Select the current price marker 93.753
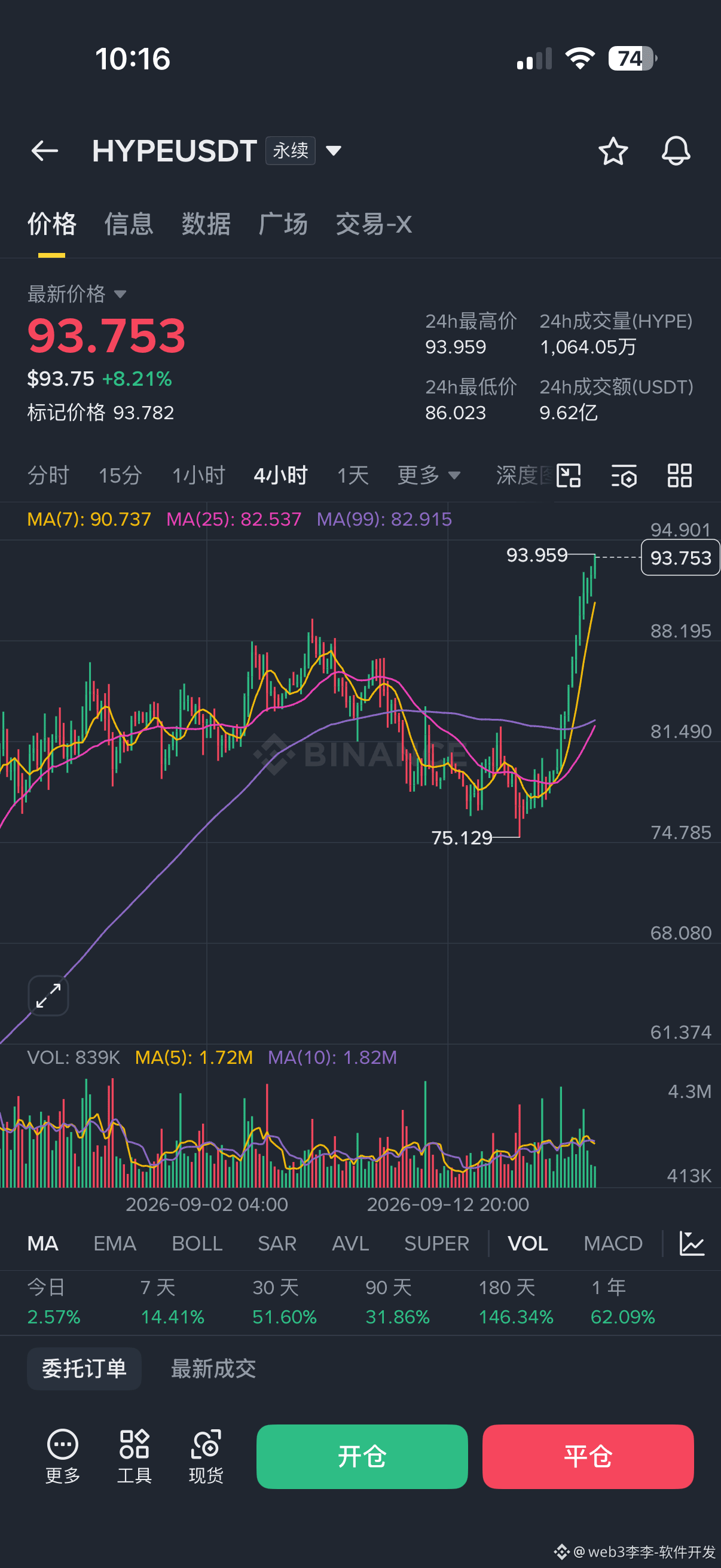The height and width of the screenshot is (1568, 721). tap(680, 557)
